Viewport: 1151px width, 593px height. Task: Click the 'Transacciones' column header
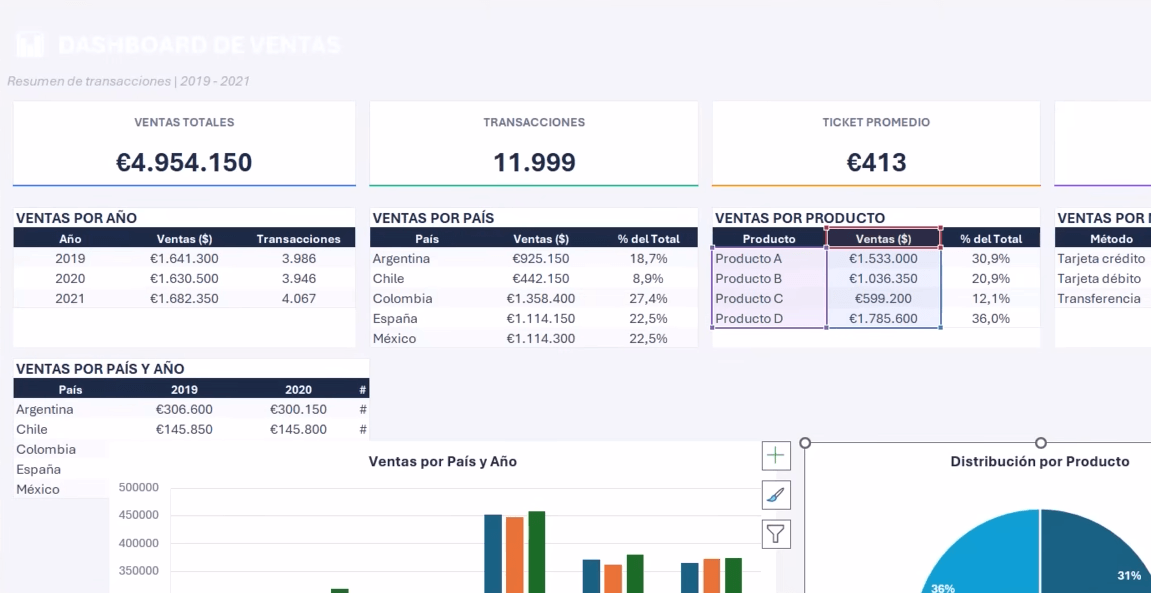(x=298, y=239)
